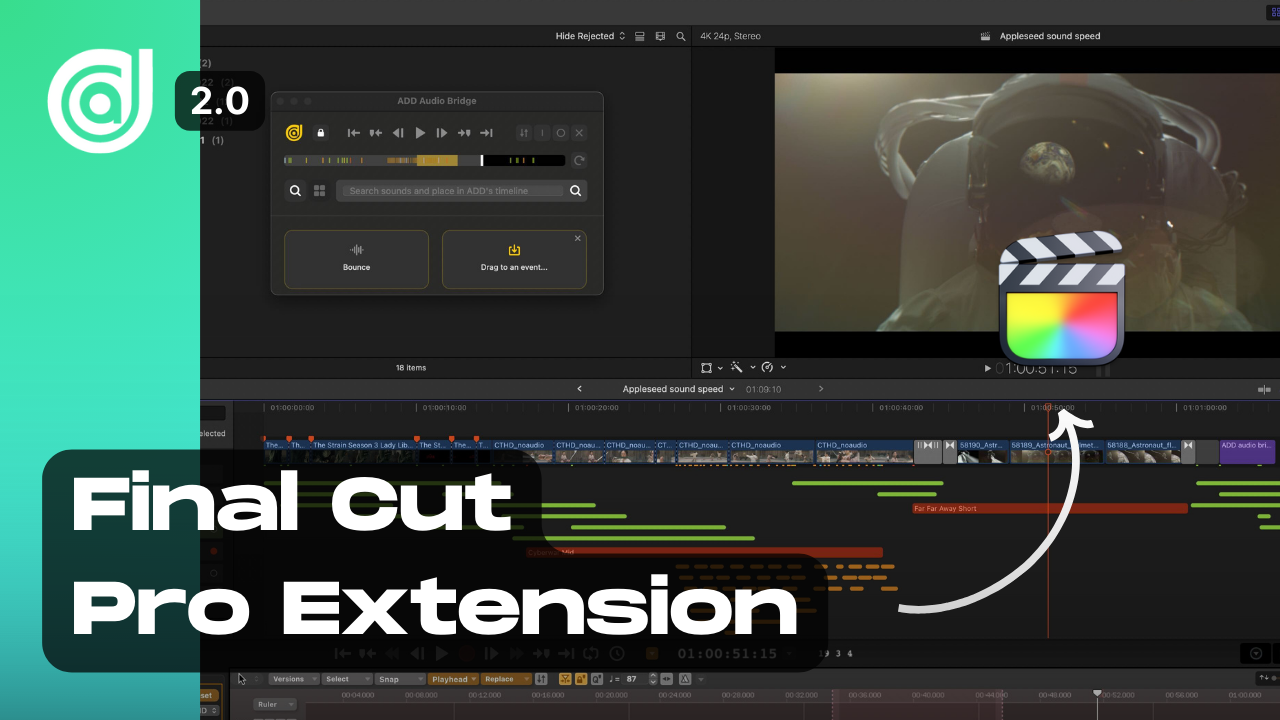Click the Appleseed sound speed viewer title
The image size is (1280, 720).
click(1051, 36)
